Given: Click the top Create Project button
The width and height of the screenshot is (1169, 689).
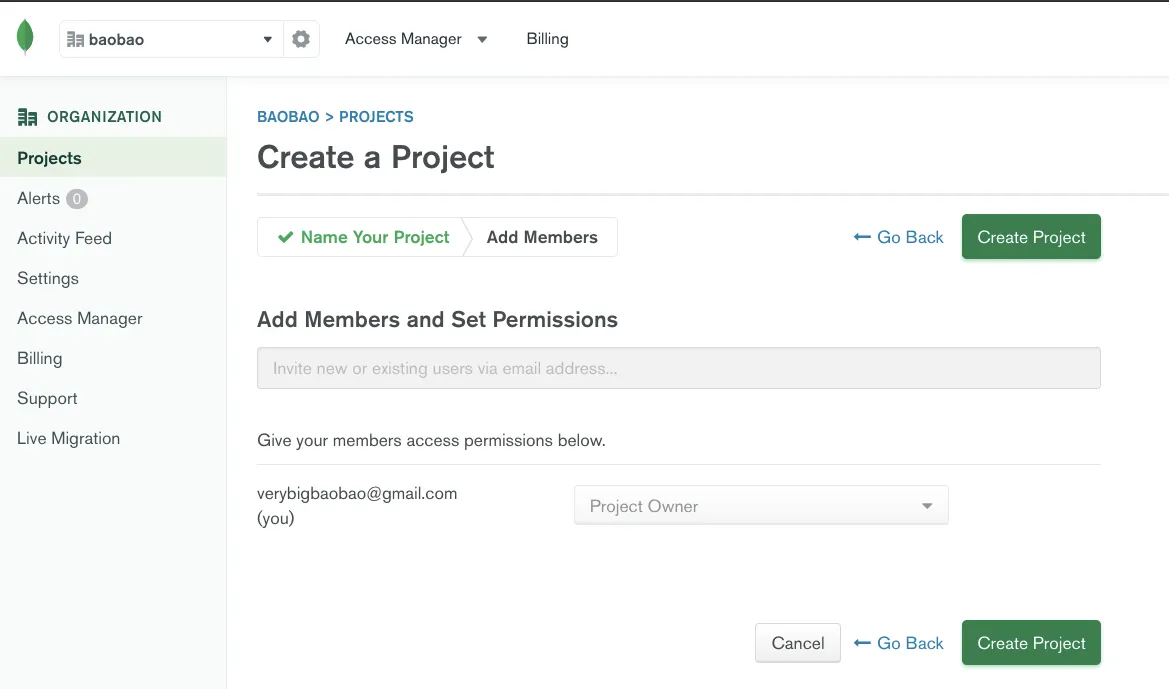Looking at the screenshot, I should point(1031,237).
